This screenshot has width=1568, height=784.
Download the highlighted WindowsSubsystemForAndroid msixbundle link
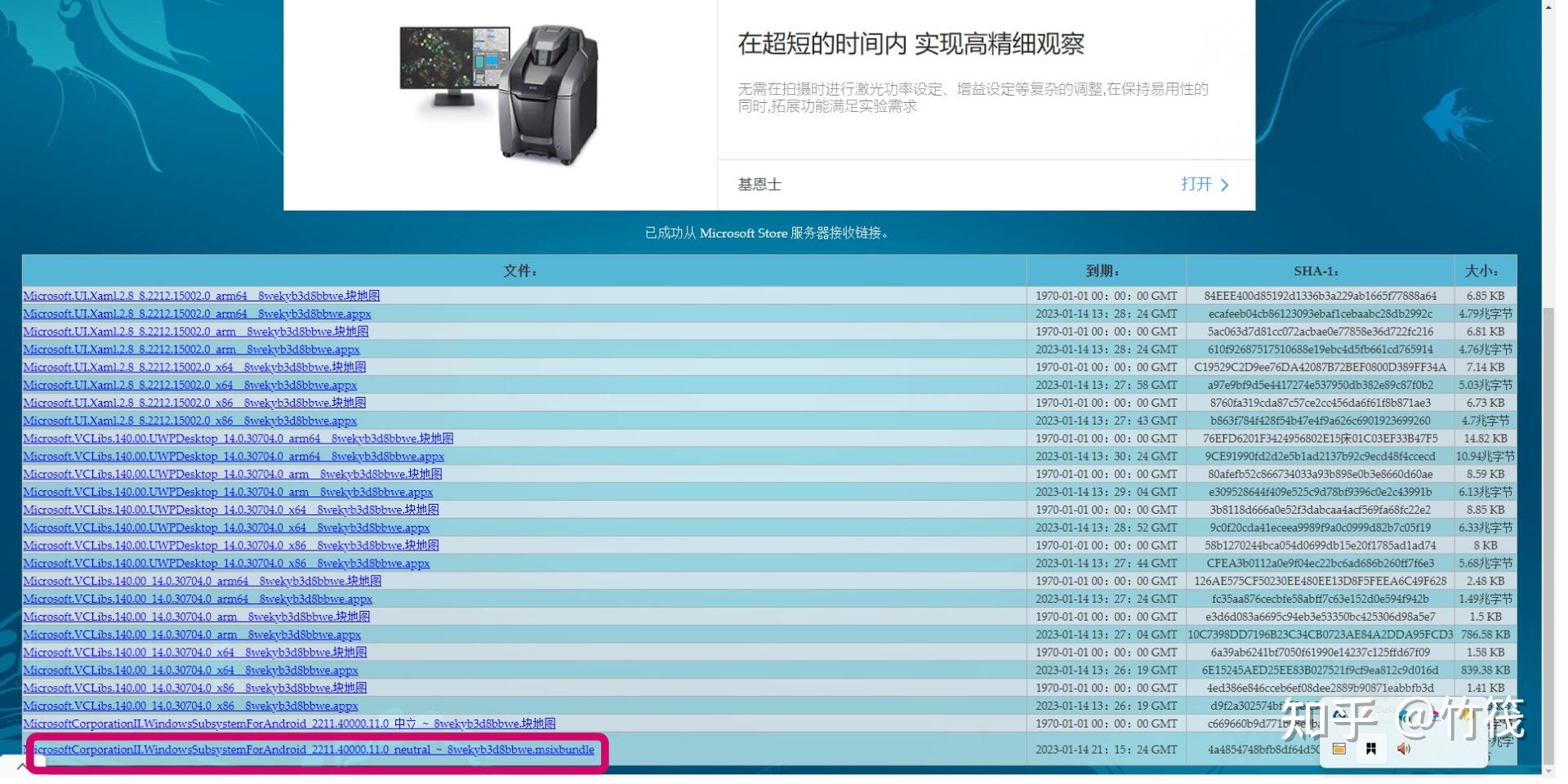[310, 749]
